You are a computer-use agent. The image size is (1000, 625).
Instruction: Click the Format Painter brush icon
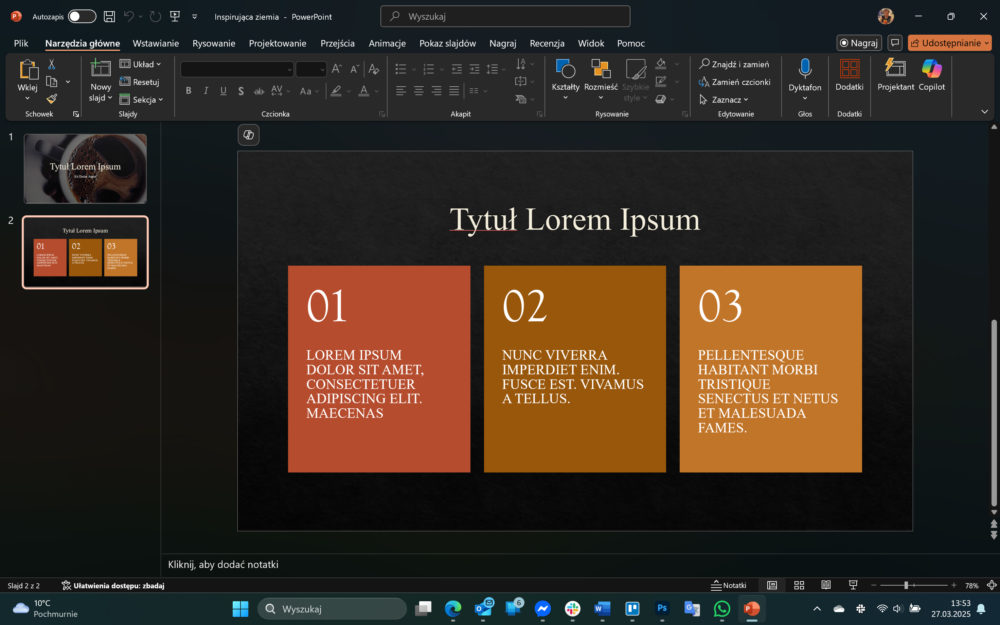(x=52, y=98)
